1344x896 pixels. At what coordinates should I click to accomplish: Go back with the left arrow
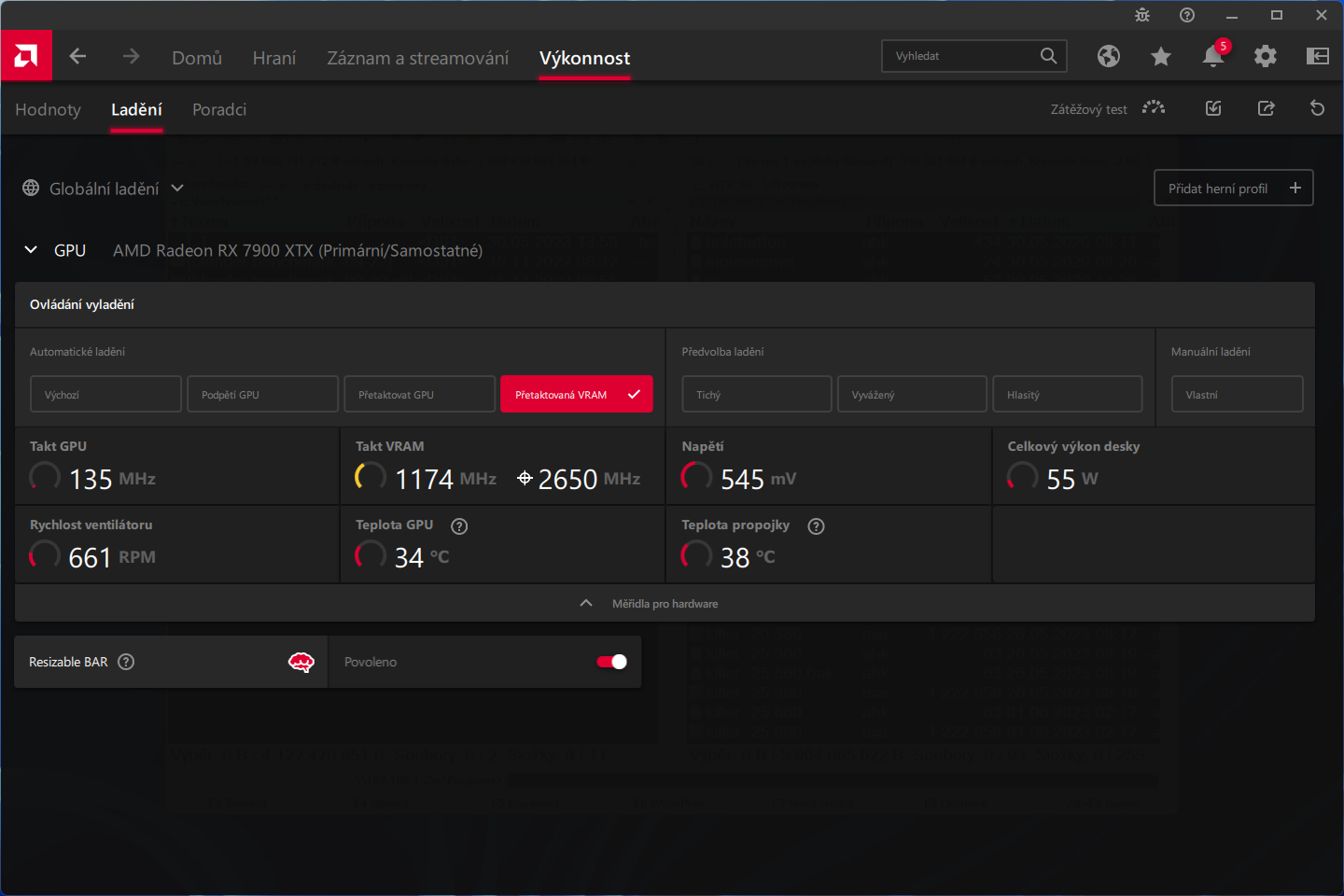(77, 56)
